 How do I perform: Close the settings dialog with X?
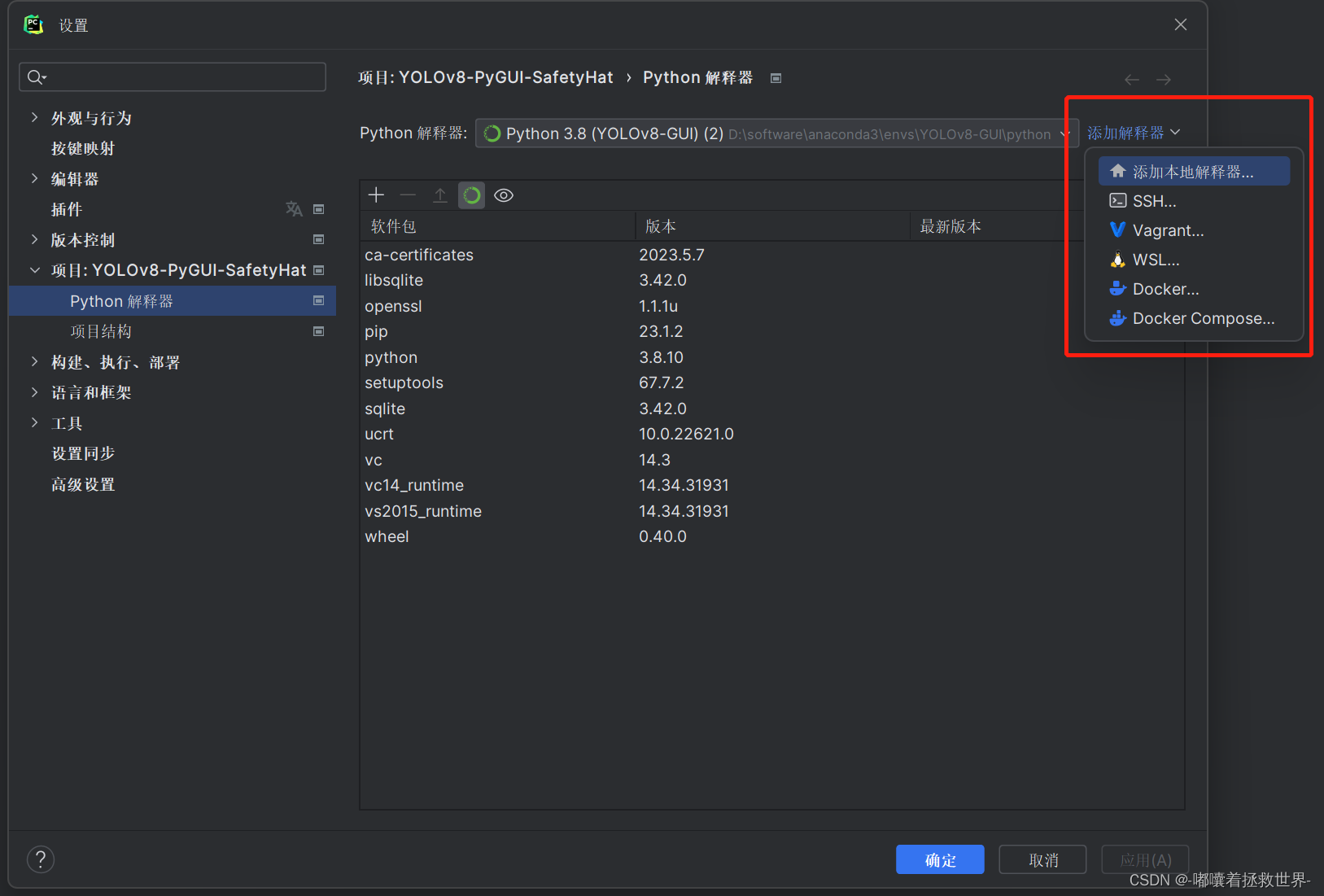(1181, 24)
